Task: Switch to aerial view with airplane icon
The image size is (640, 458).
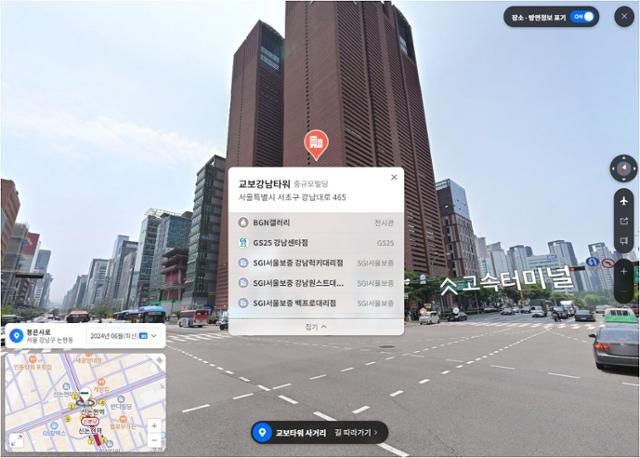Action: pyautogui.click(x=624, y=201)
